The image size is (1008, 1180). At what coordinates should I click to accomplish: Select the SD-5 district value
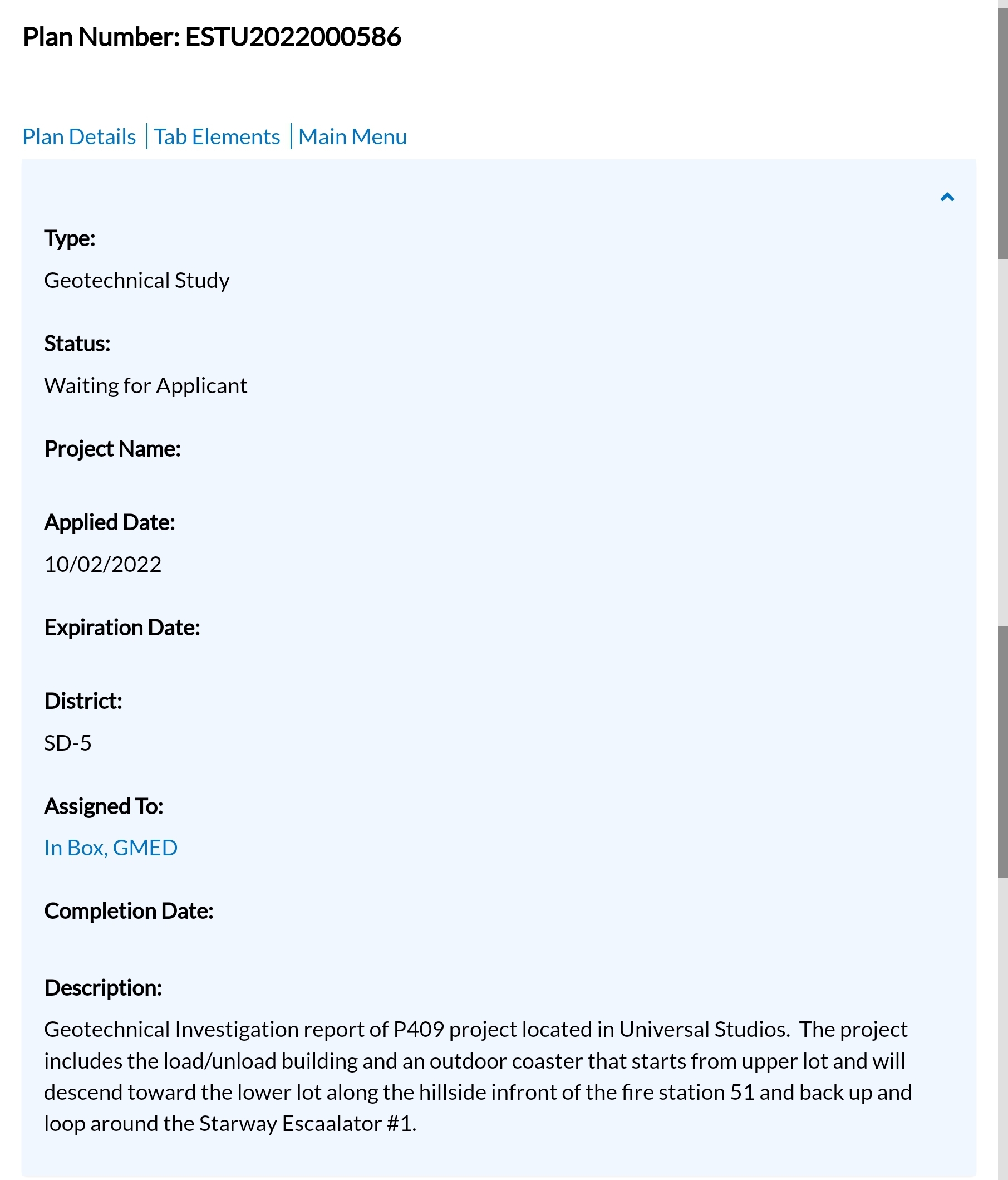pyautogui.click(x=68, y=742)
